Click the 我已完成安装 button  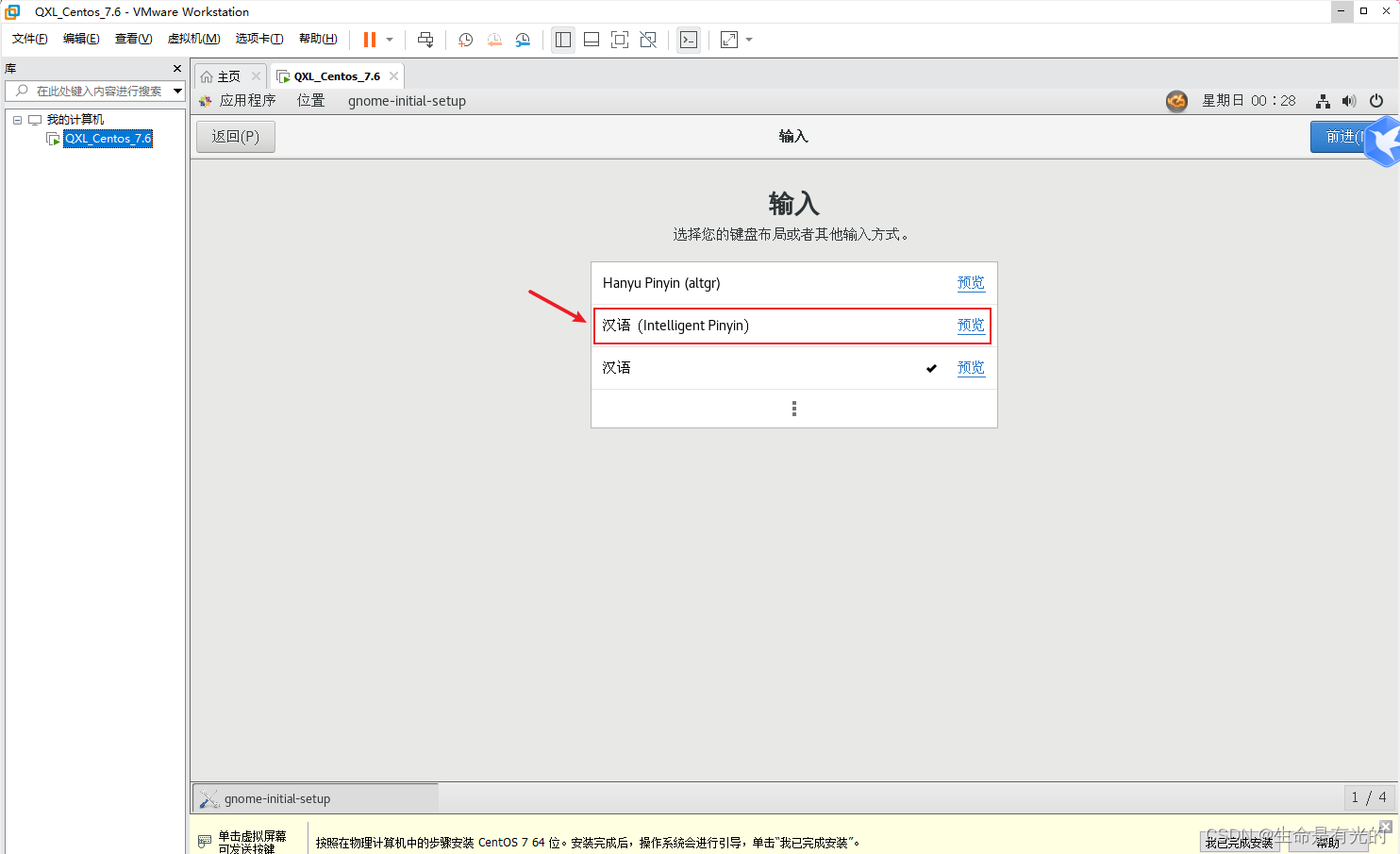pyautogui.click(x=1239, y=843)
